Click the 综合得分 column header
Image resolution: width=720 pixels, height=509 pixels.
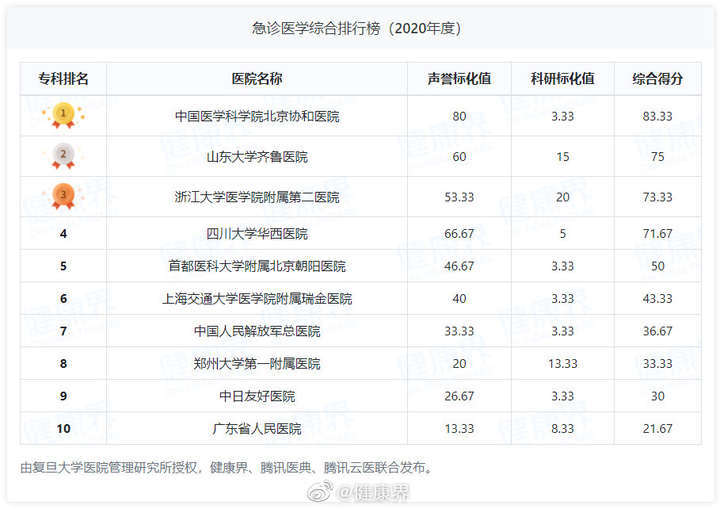[x=658, y=79]
